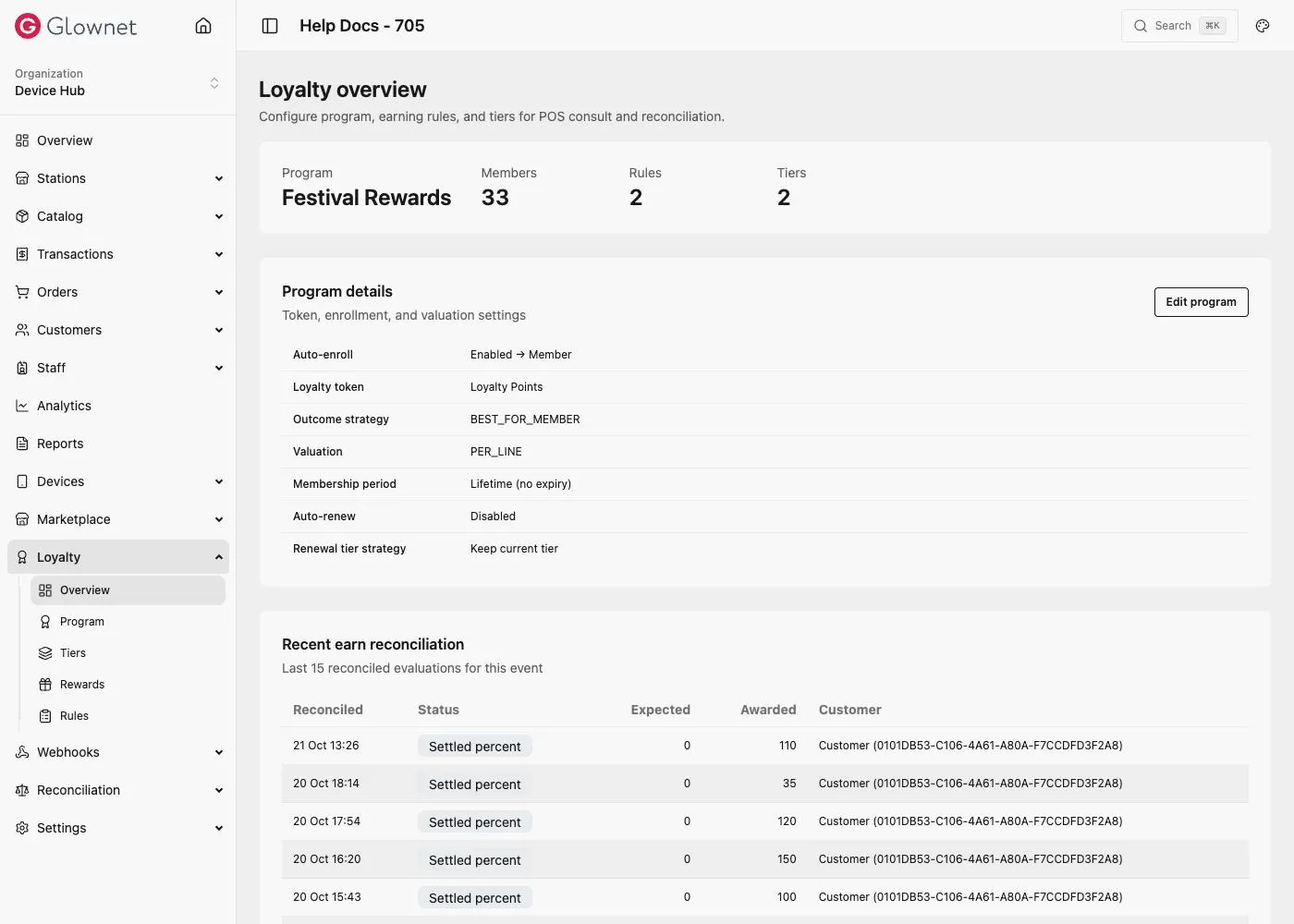This screenshot has height=924, width=1294.
Task: Select the Loyalty Overview submenu item
Action: click(128, 590)
